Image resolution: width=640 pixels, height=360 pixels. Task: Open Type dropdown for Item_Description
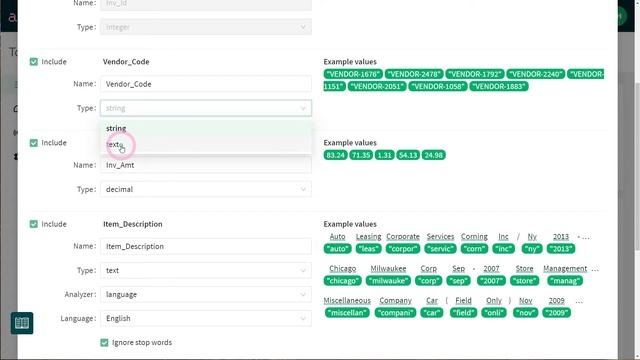click(206, 271)
